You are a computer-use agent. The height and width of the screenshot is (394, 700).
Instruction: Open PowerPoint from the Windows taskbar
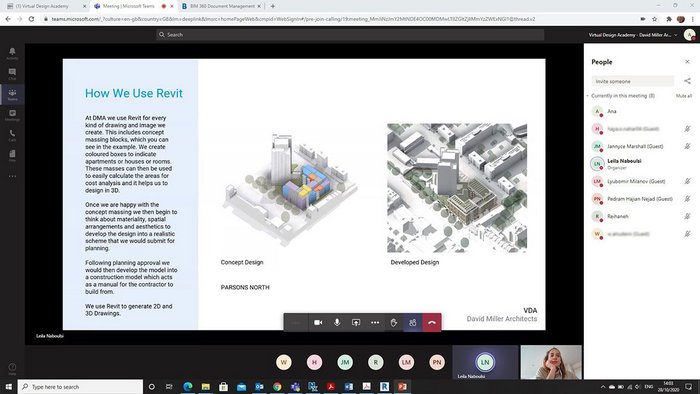coord(402,386)
